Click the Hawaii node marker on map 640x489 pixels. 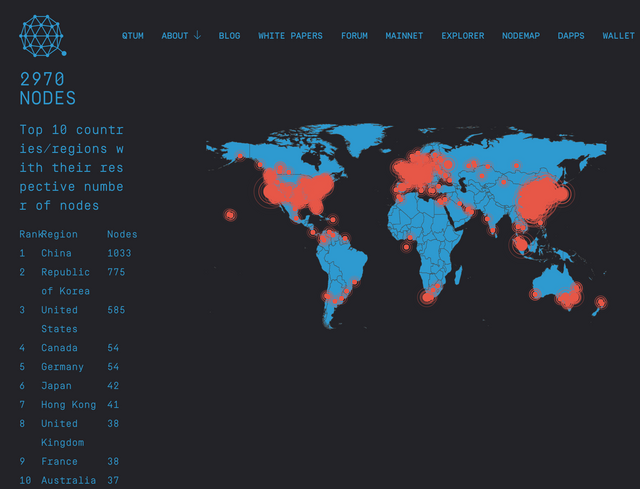(230, 215)
